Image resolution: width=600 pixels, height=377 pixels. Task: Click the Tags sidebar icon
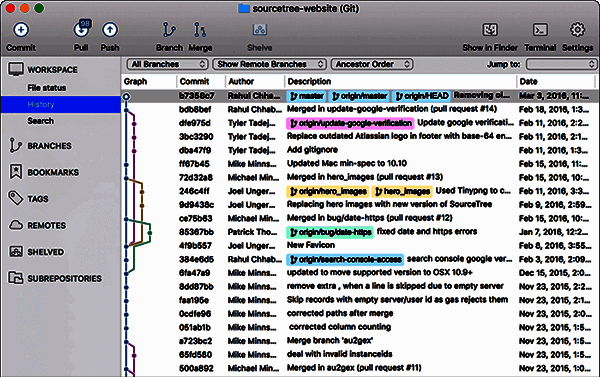click(x=16, y=198)
